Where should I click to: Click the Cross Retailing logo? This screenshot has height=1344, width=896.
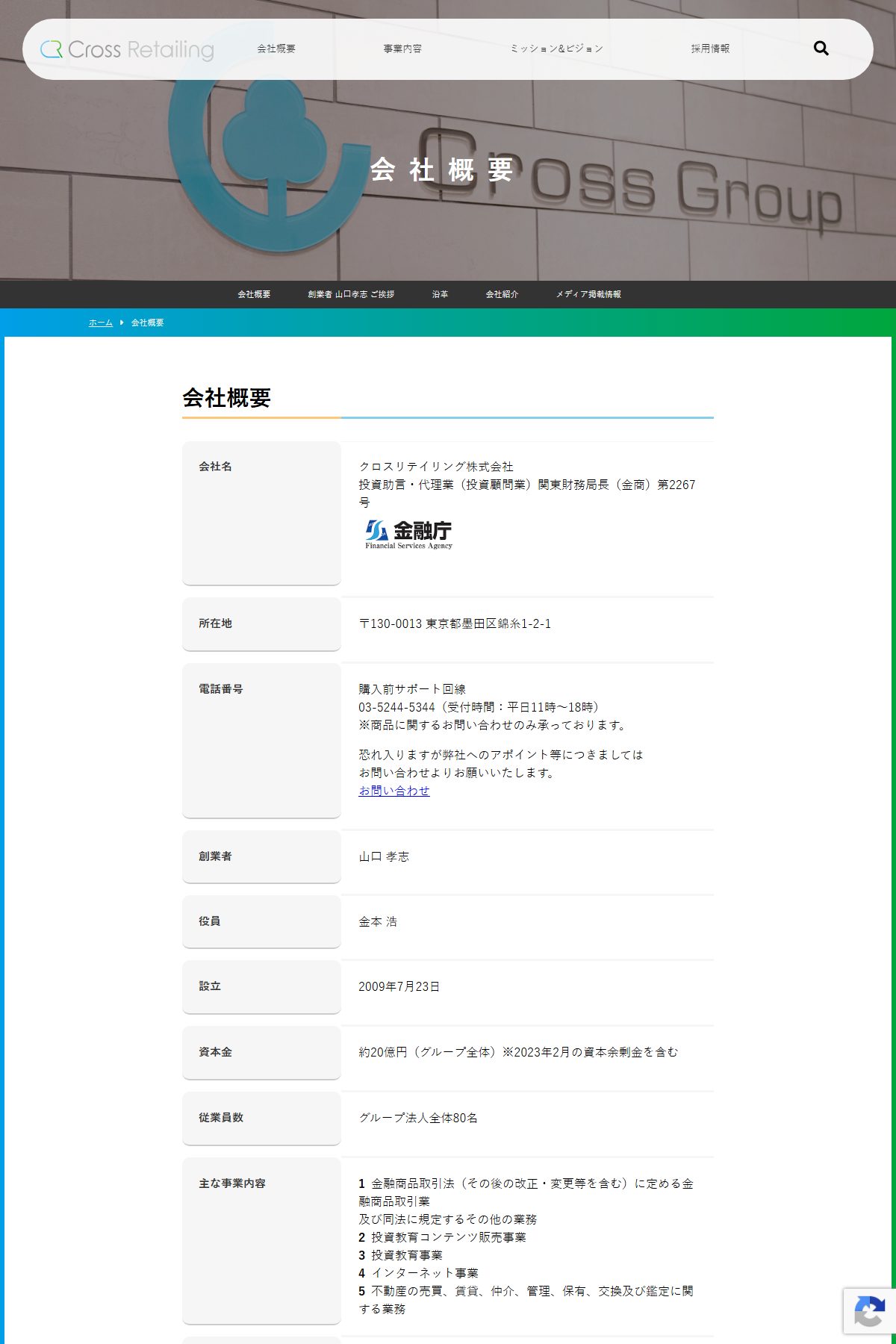(x=127, y=49)
